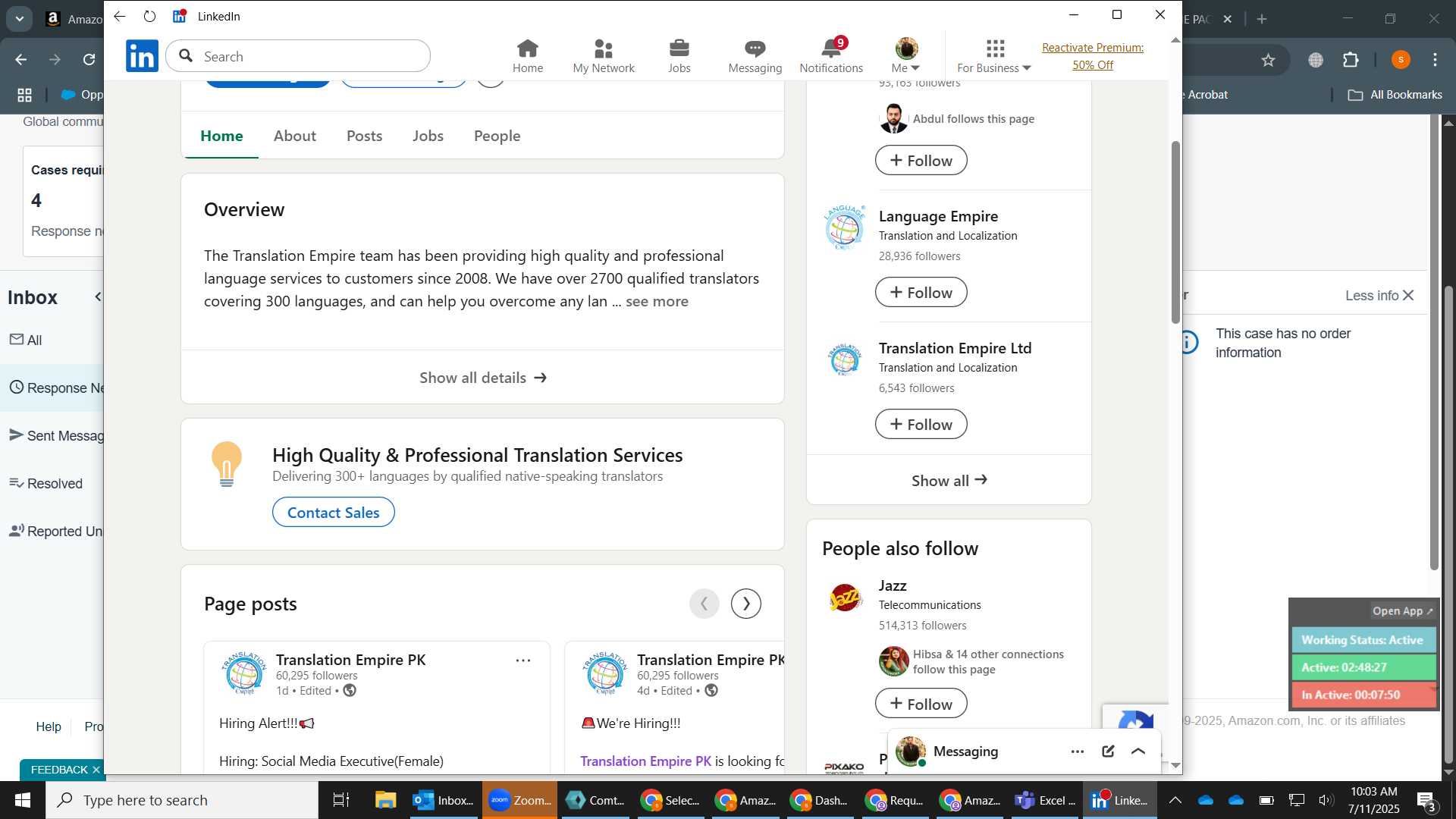Open Messaging overlay options ellipsis

[1078, 752]
